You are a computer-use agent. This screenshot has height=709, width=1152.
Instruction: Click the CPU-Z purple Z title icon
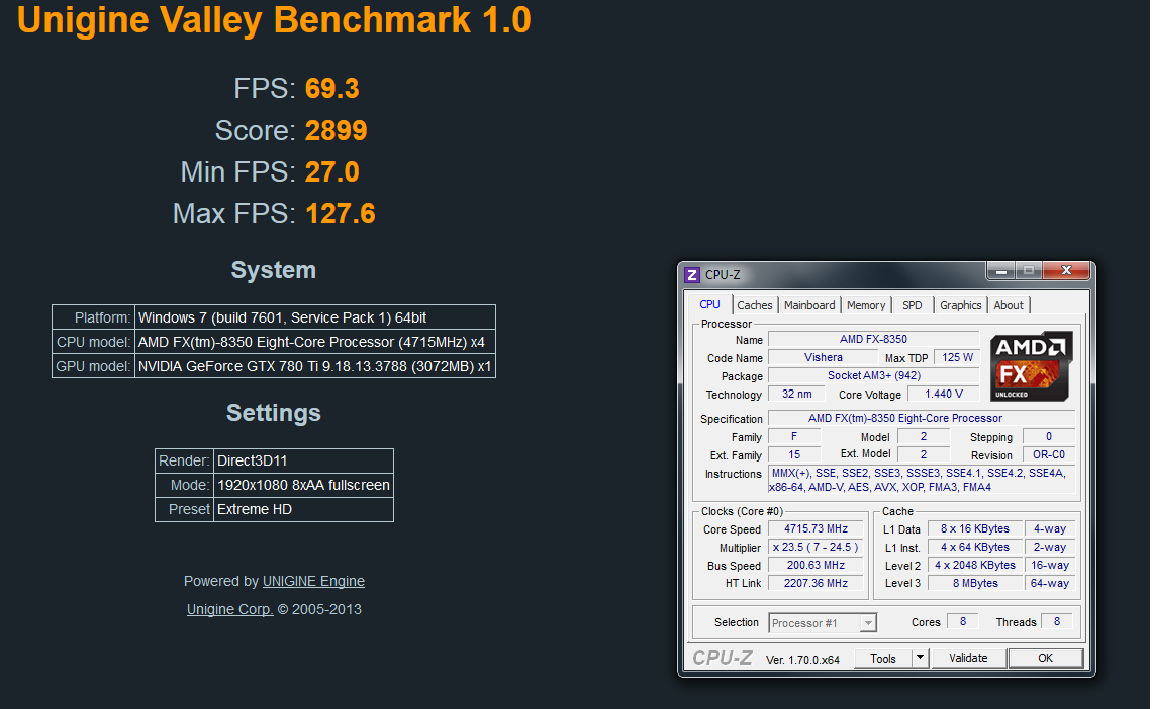point(691,275)
